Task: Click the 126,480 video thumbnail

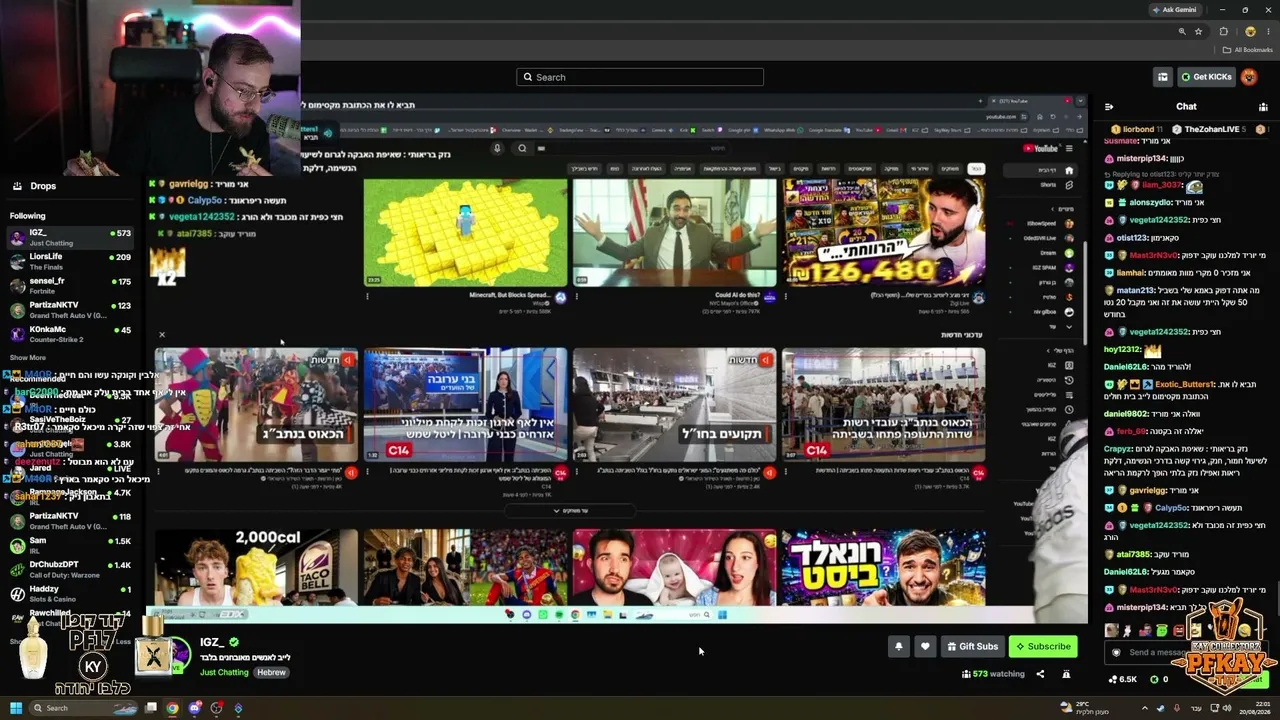Action: pyautogui.click(x=884, y=233)
